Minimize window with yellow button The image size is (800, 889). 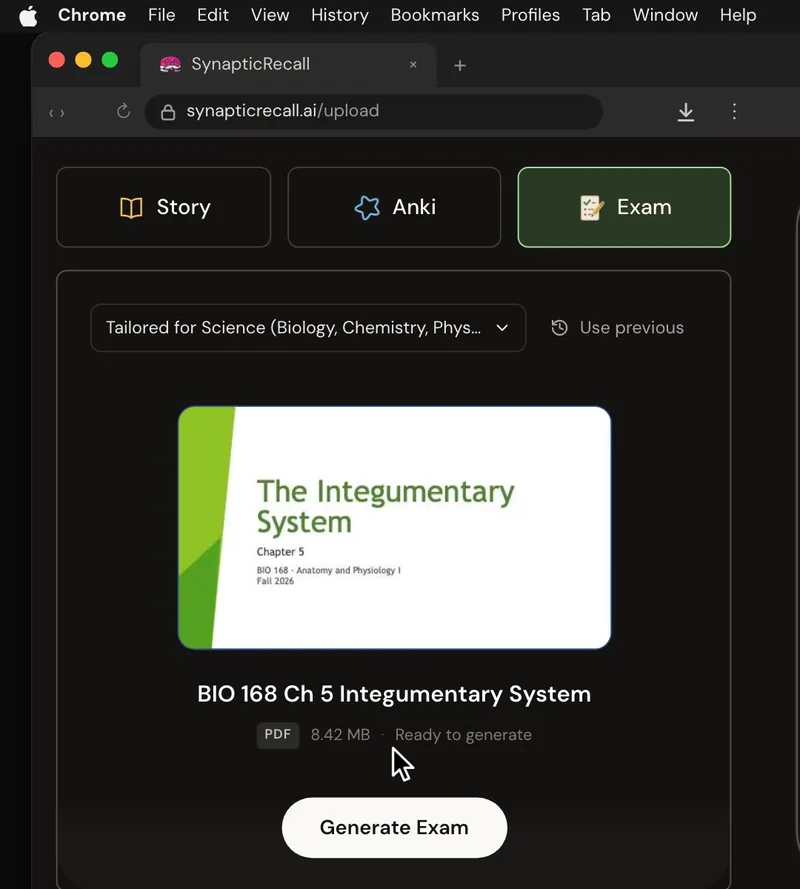[83, 60]
